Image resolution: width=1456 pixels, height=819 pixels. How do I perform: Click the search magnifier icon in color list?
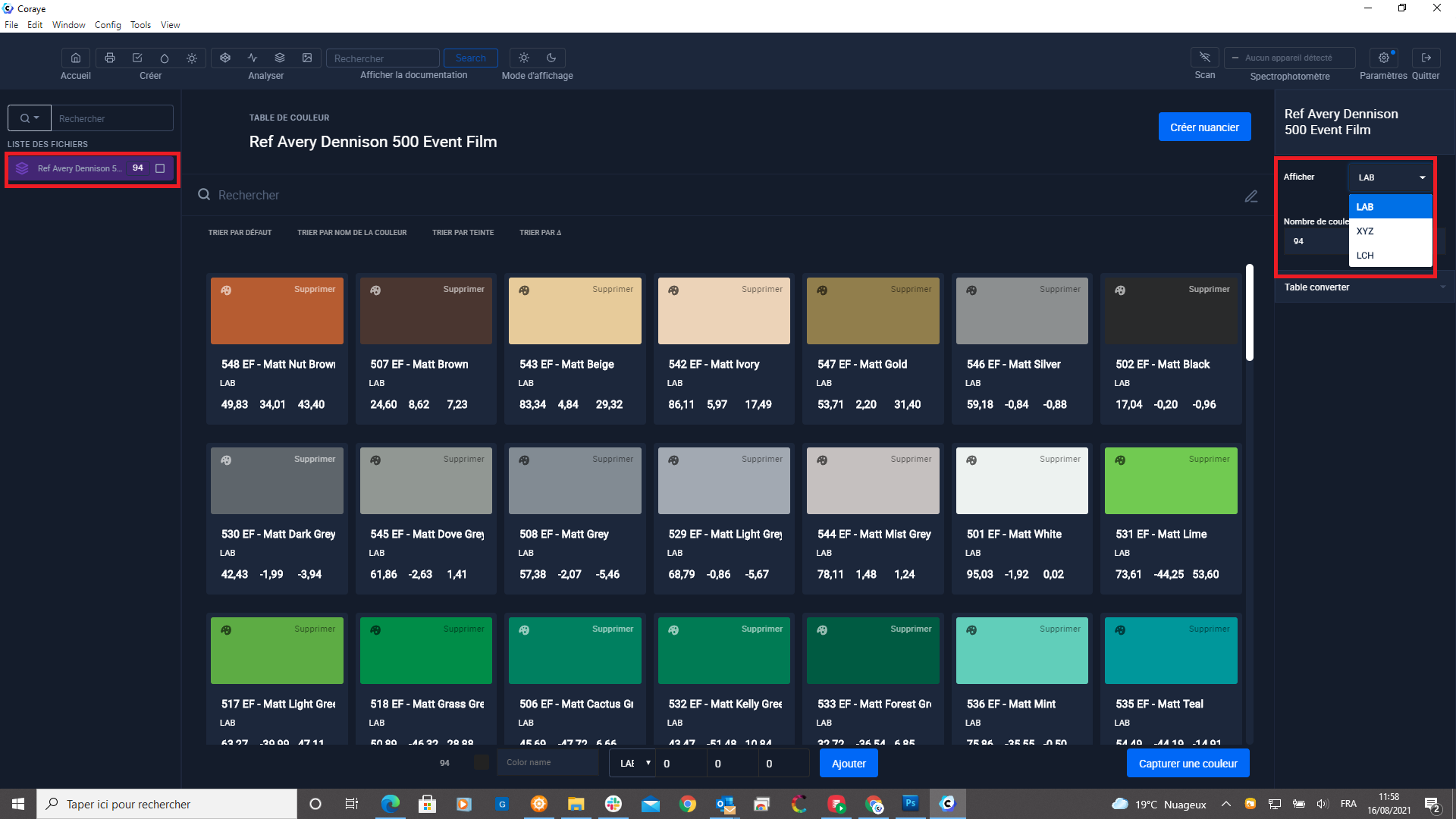[204, 194]
